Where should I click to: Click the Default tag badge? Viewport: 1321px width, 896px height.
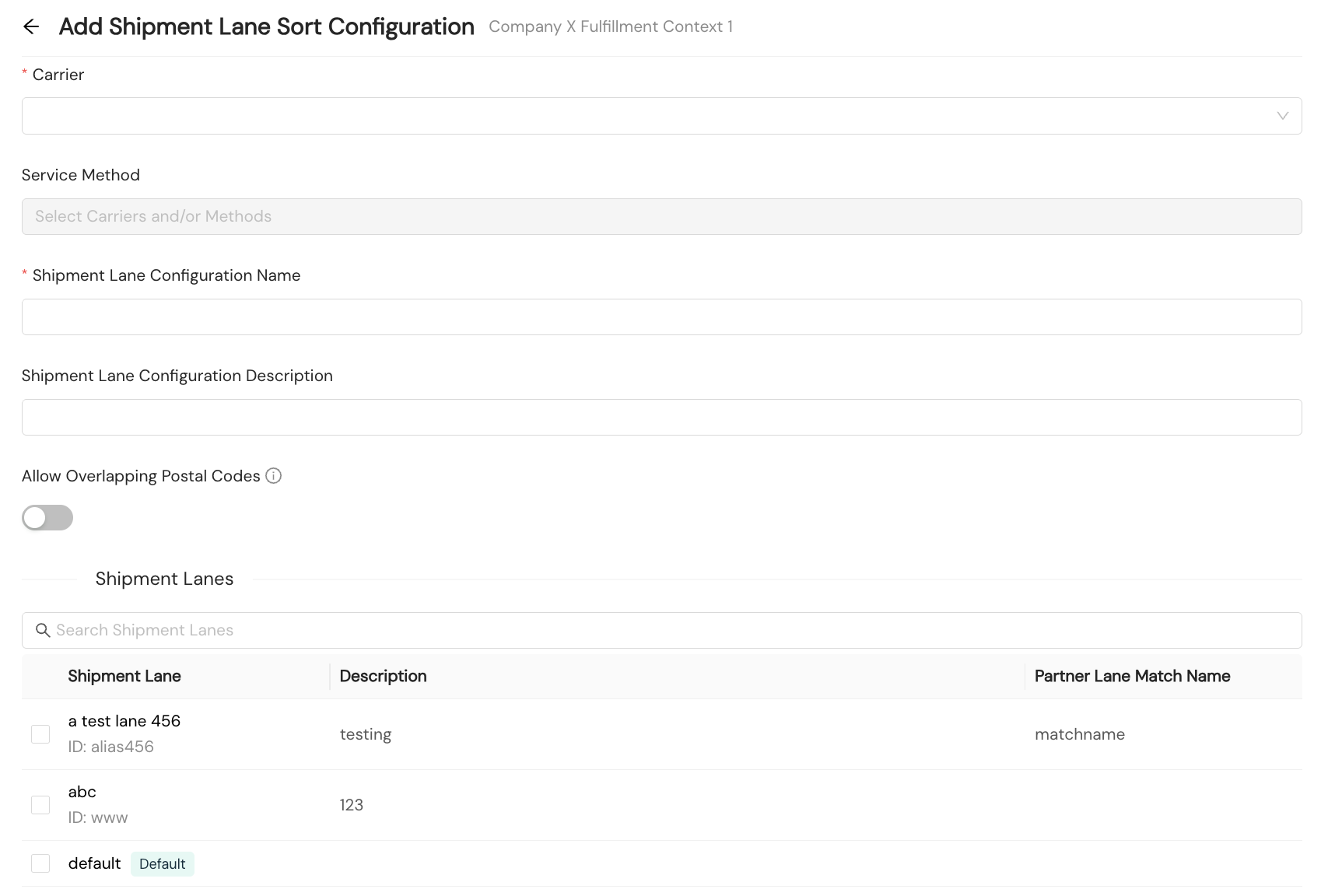click(163, 864)
